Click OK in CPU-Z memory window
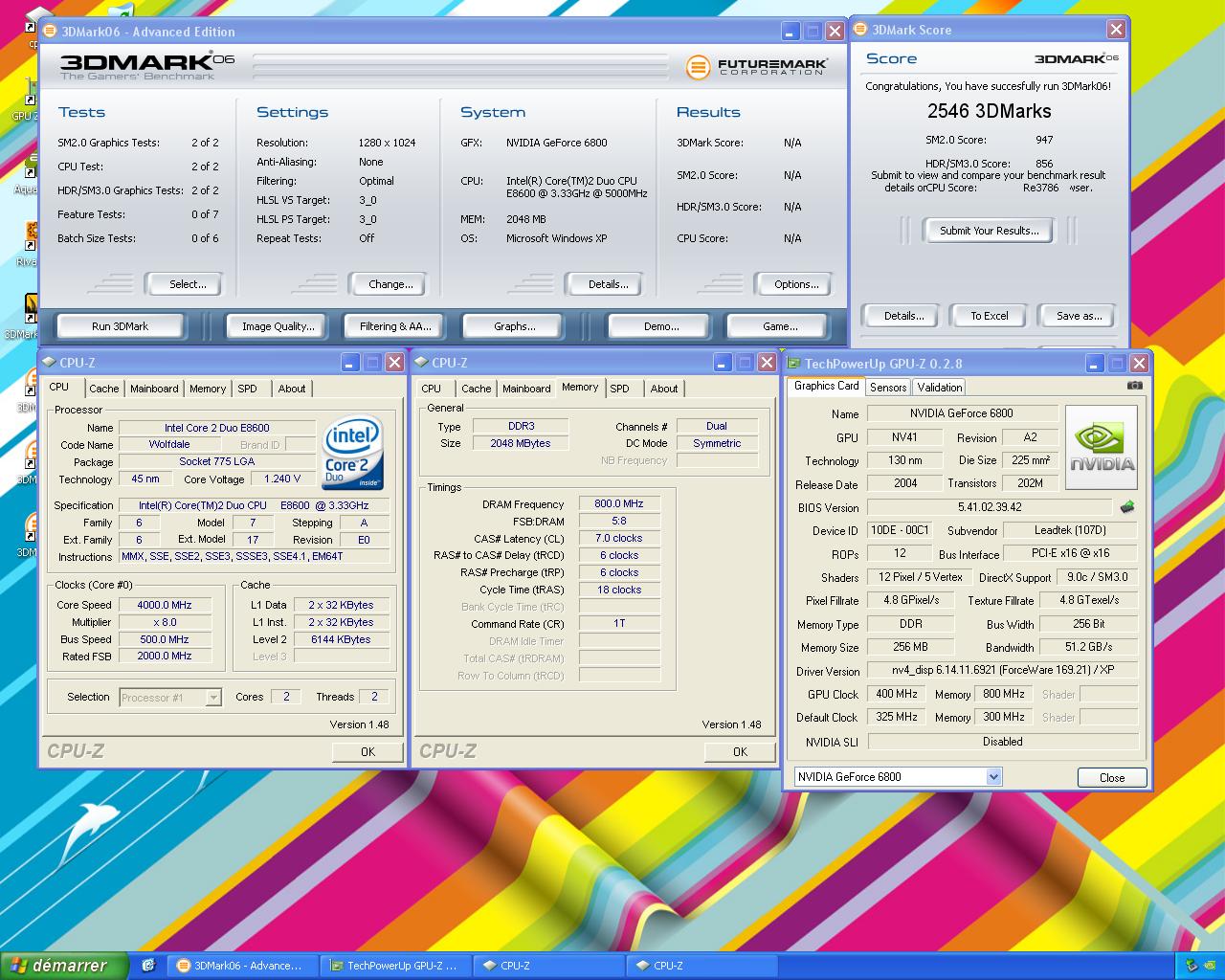The width and height of the screenshot is (1225, 980). 740,752
